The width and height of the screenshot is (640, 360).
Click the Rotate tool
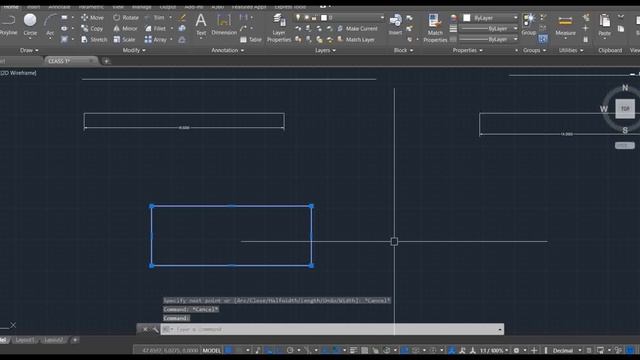pos(126,18)
